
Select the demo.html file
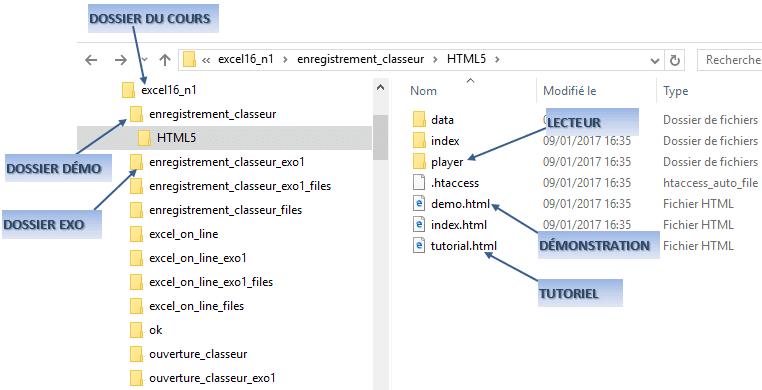point(460,204)
